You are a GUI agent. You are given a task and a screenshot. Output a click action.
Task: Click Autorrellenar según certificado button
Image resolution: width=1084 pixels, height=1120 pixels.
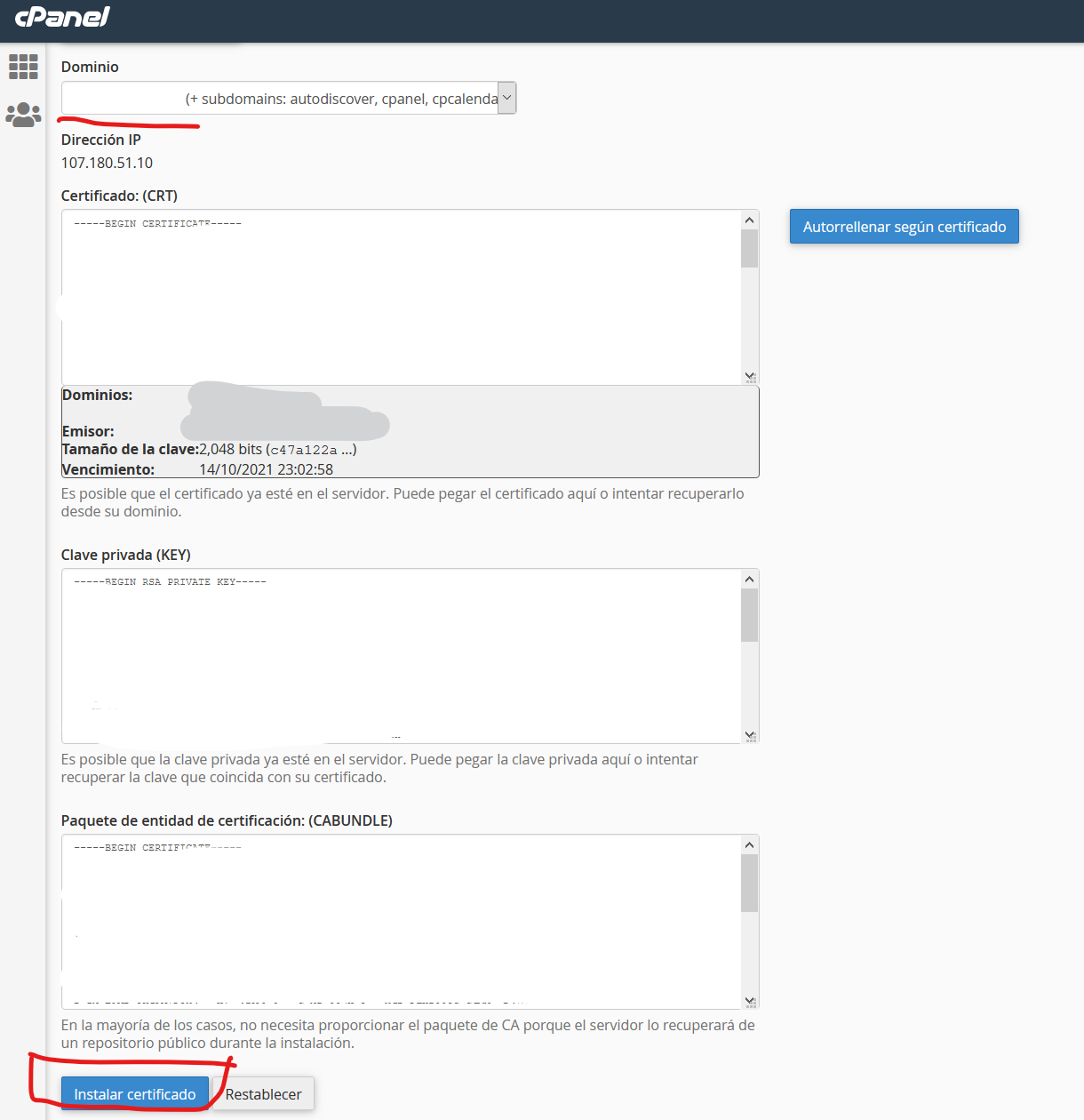tap(904, 227)
